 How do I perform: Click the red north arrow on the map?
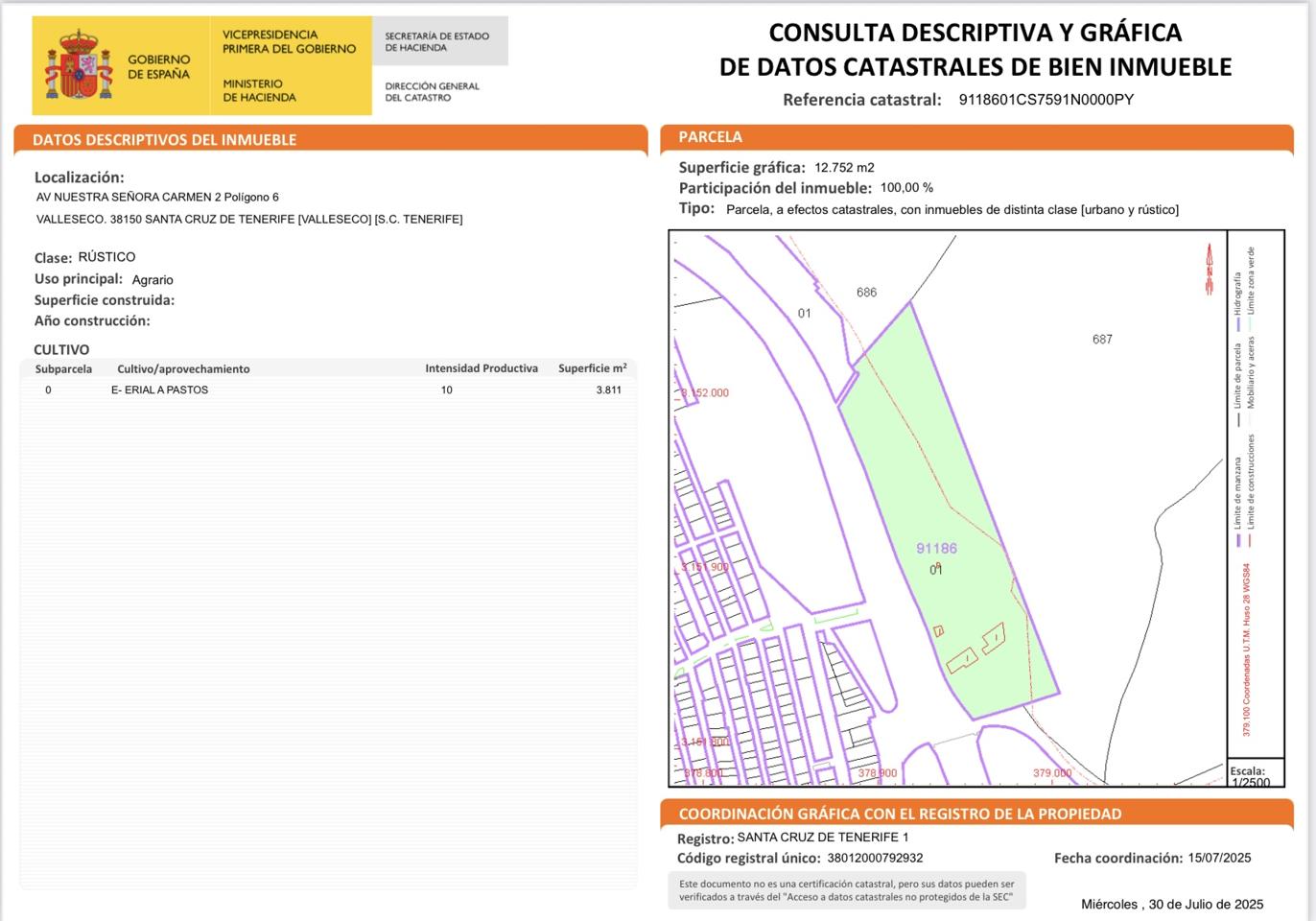point(1209,270)
